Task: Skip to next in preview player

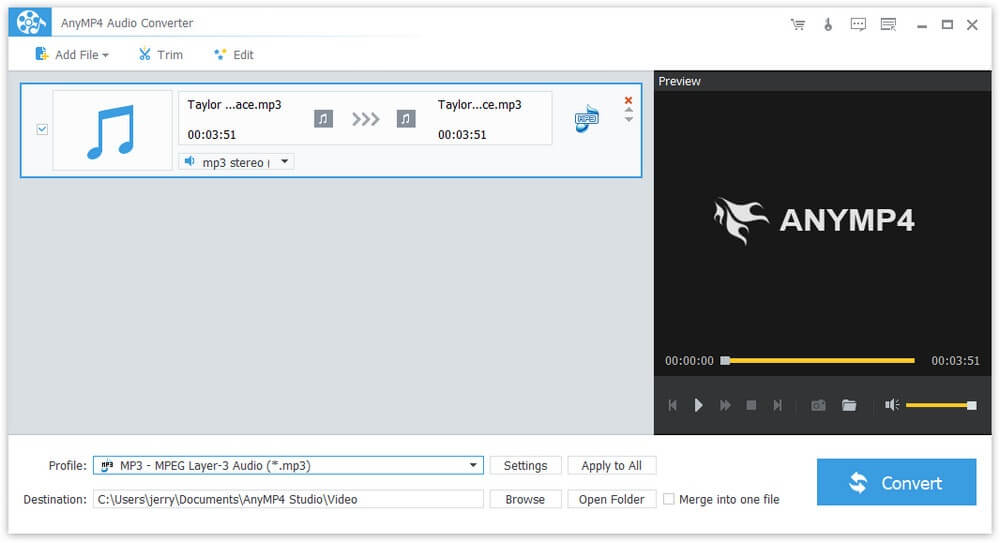Action: [777, 405]
